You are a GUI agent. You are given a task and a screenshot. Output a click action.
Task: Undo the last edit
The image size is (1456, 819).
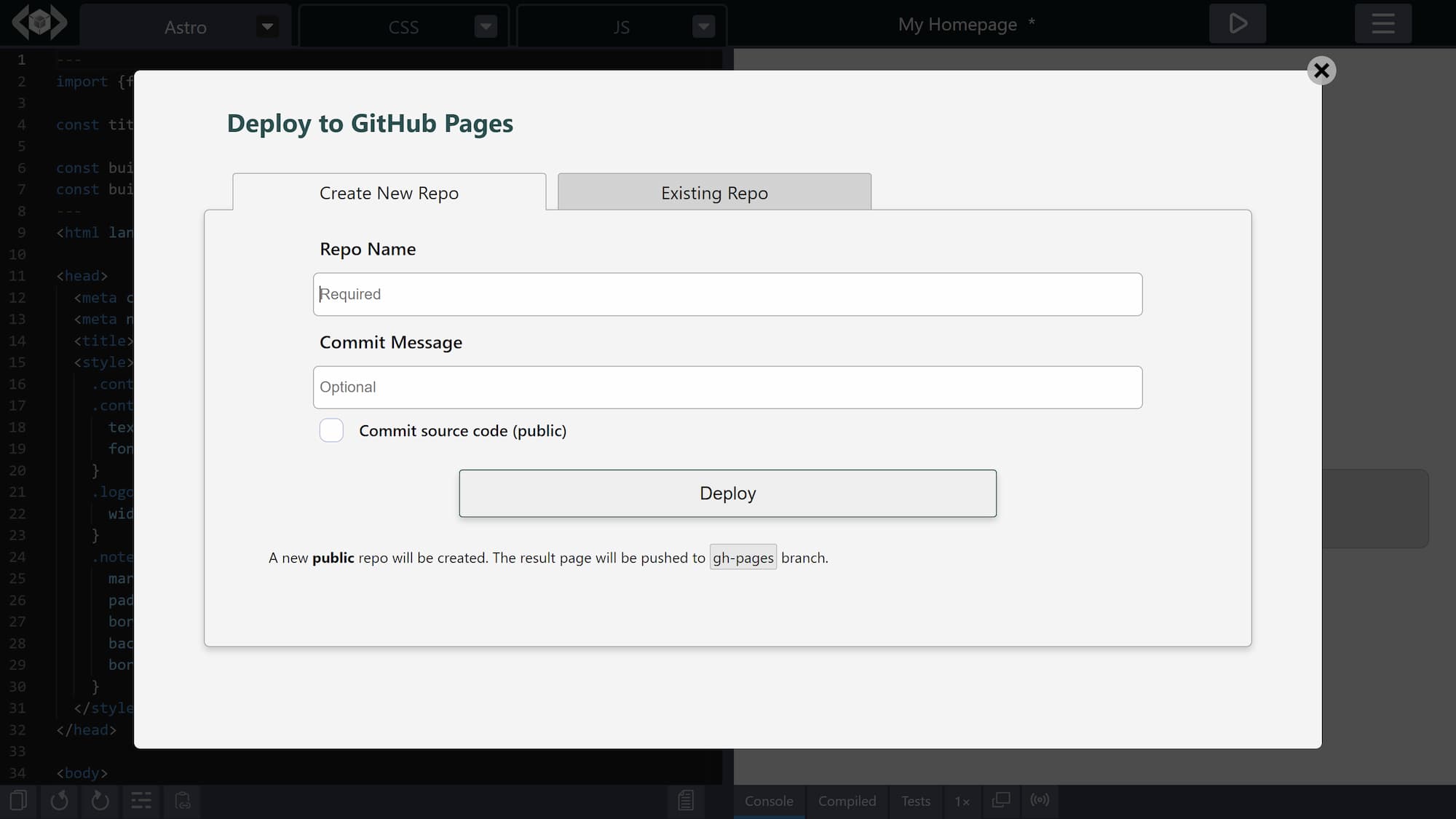pyautogui.click(x=59, y=801)
